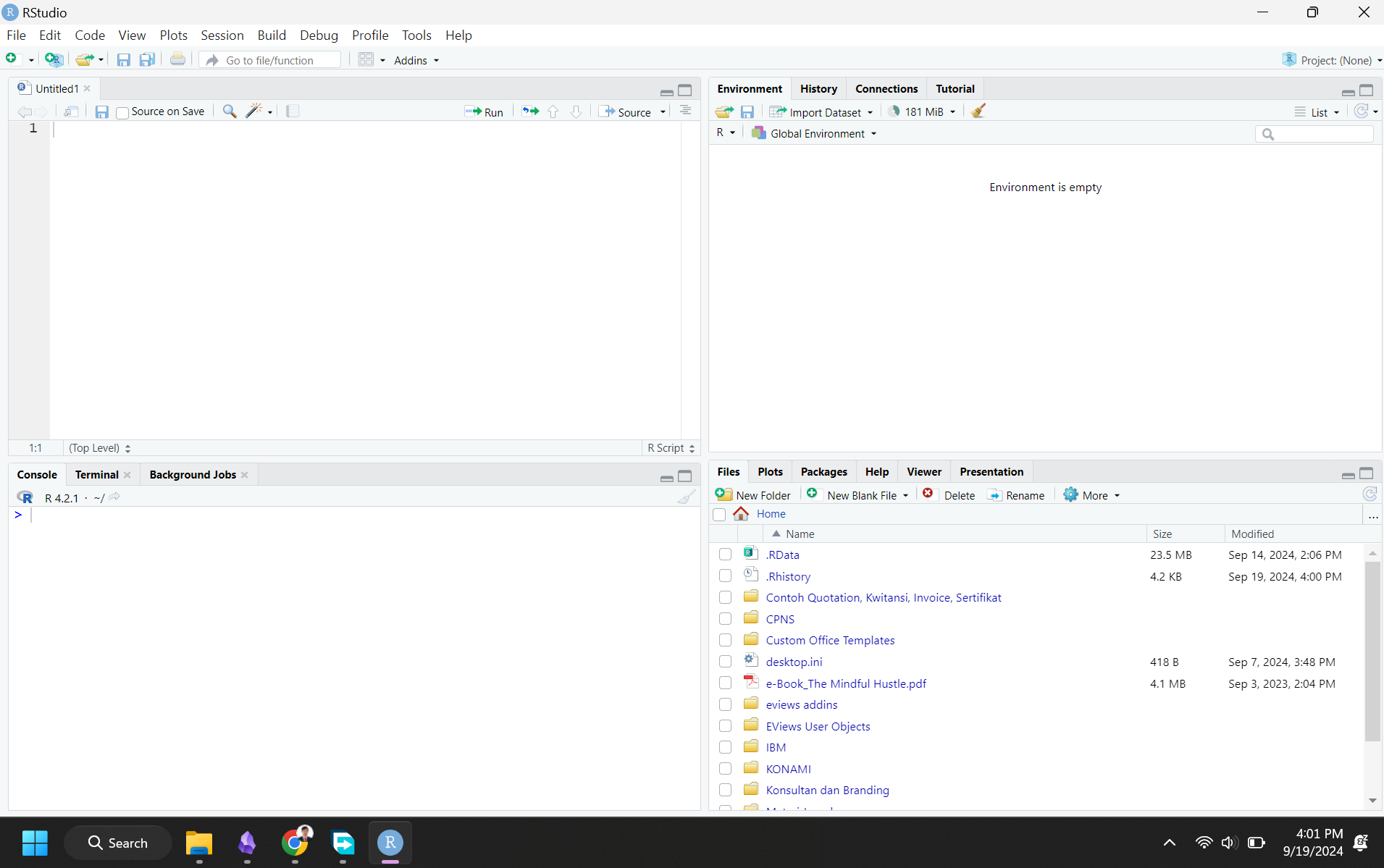Click the Save workspace icon in Environment
The width and height of the screenshot is (1384, 868).
[x=747, y=111]
